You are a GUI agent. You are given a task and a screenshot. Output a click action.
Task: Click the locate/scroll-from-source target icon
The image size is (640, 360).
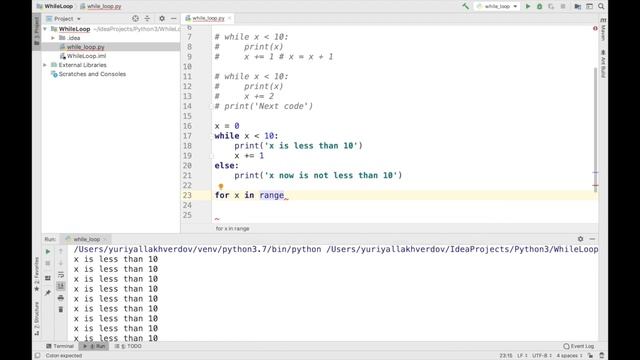[x=136, y=18]
